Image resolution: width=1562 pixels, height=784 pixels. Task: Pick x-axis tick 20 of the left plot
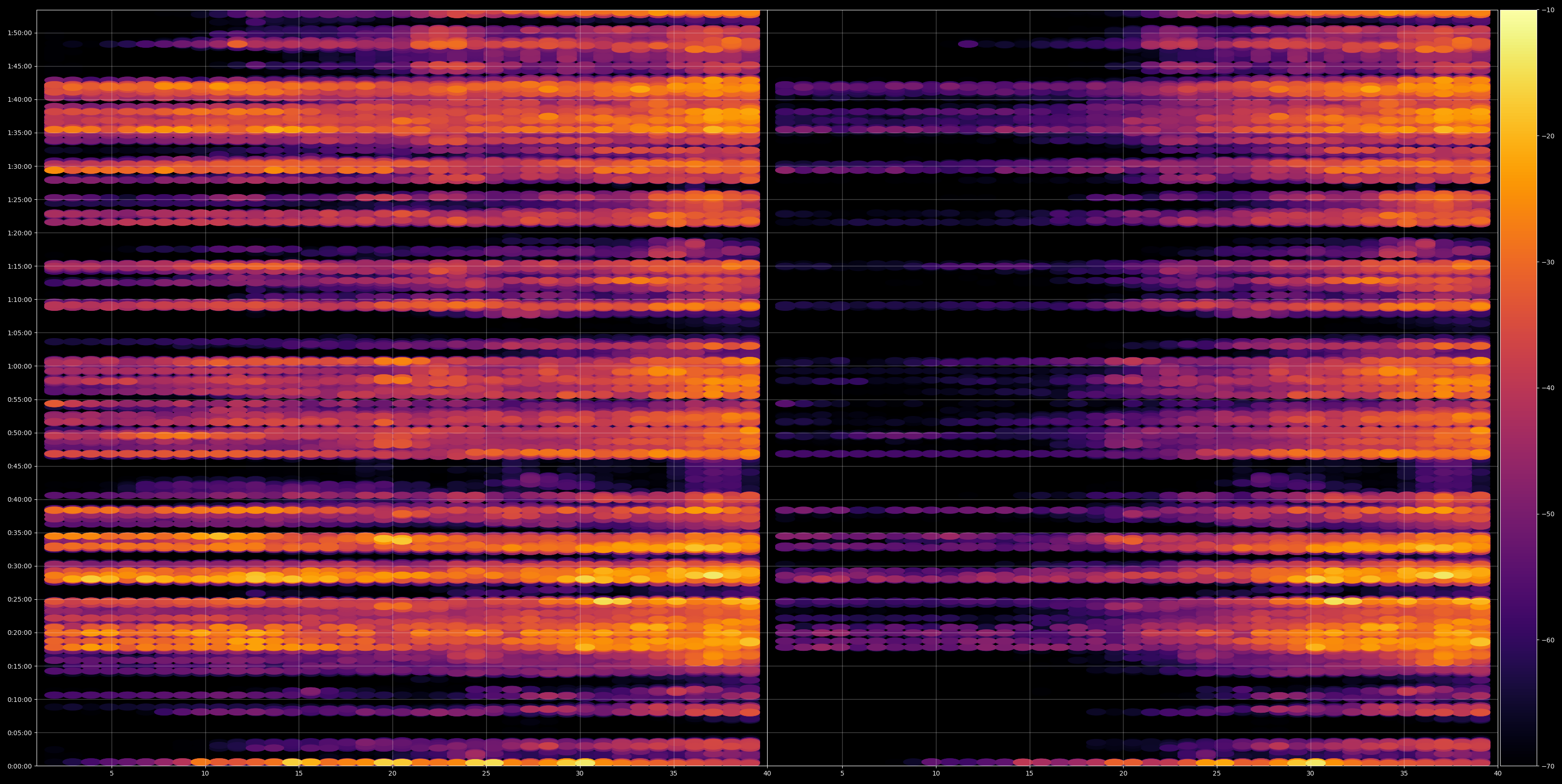tap(392, 774)
